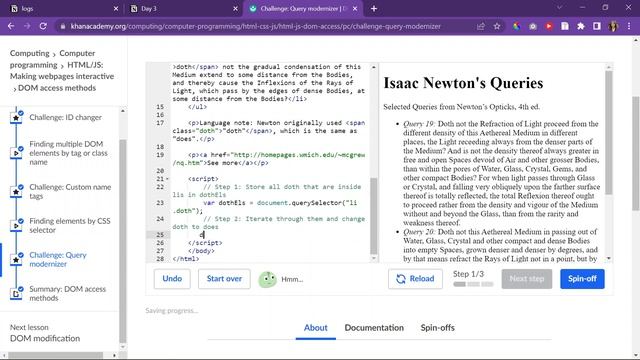
Task: Click the camera extension icon
Action: [x=533, y=26]
